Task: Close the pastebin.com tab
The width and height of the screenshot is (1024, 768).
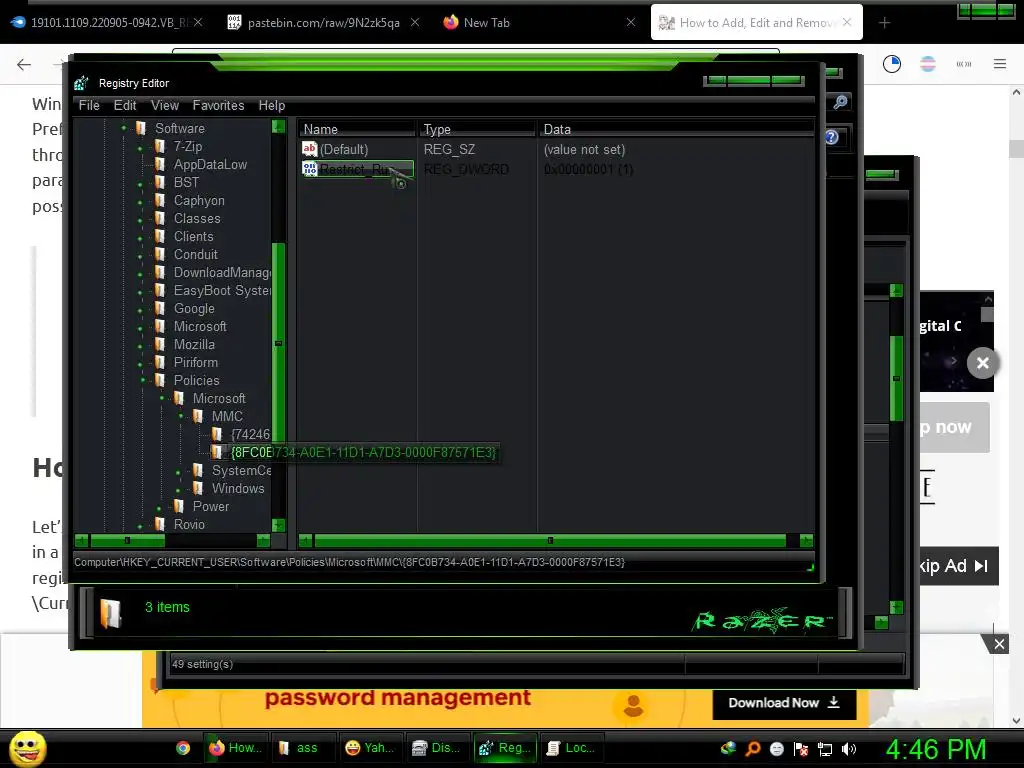Action: coord(415,22)
